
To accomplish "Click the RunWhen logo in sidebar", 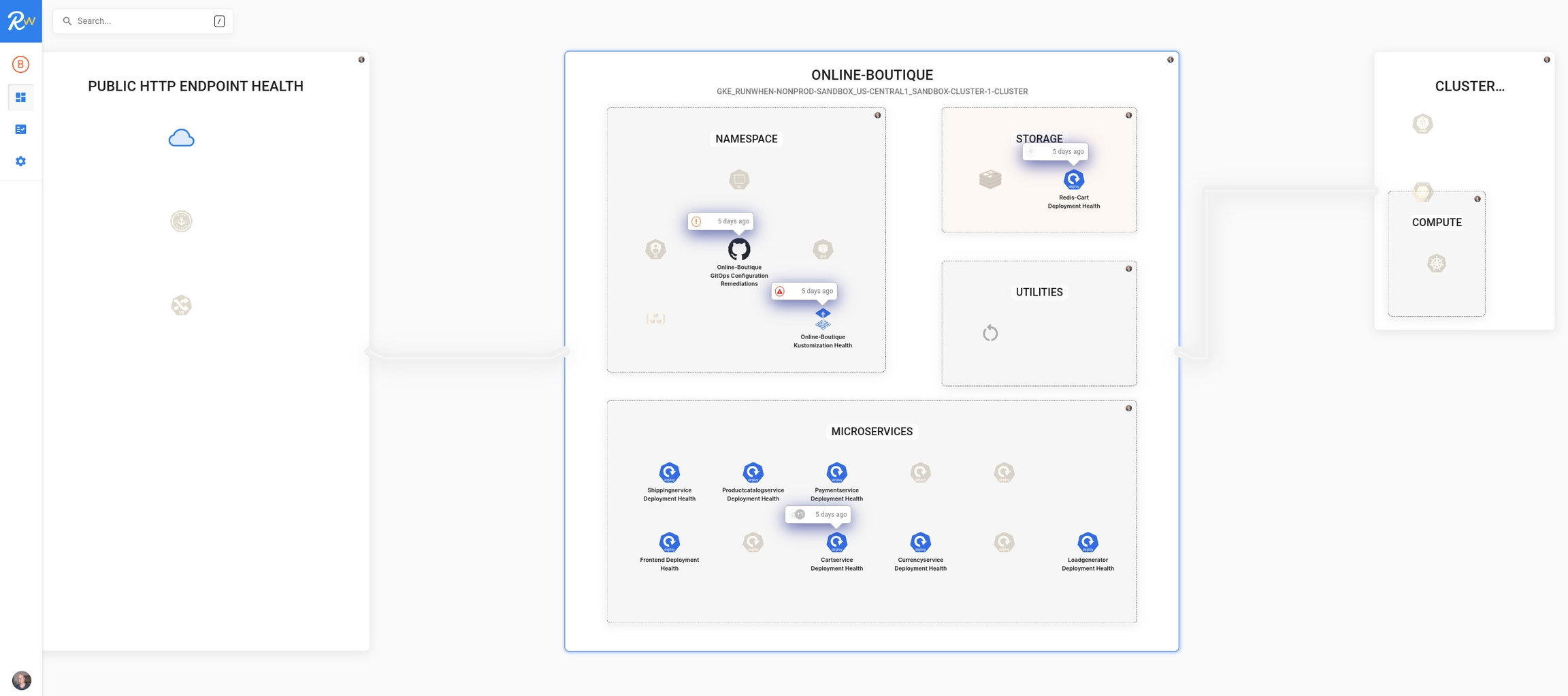I will (20, 21).
